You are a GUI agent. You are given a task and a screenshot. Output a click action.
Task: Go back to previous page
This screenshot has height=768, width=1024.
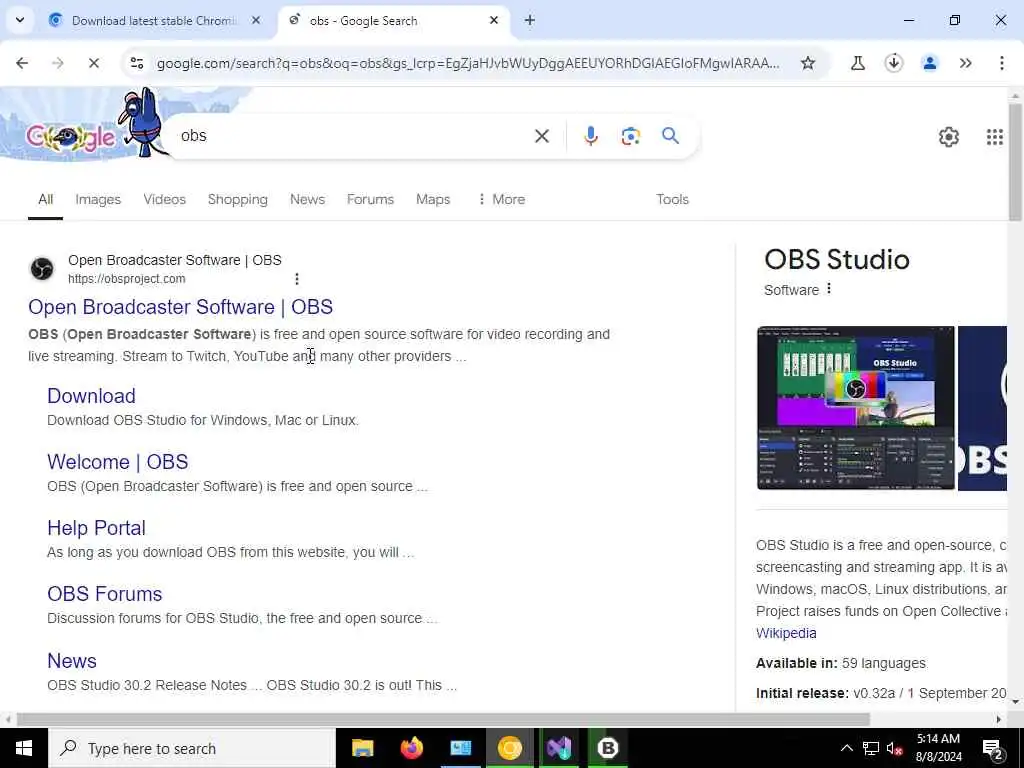(x=22, y=63)
